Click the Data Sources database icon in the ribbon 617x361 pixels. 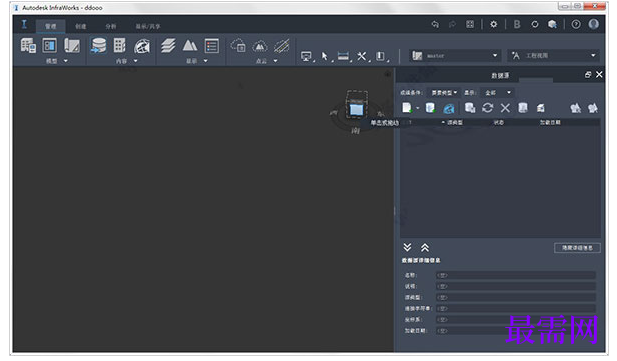pos(98,46)
